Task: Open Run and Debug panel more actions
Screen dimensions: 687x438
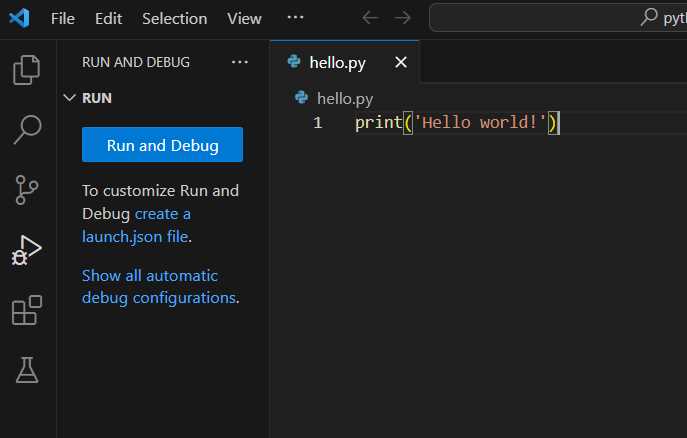Action: [x=240, y=62]
